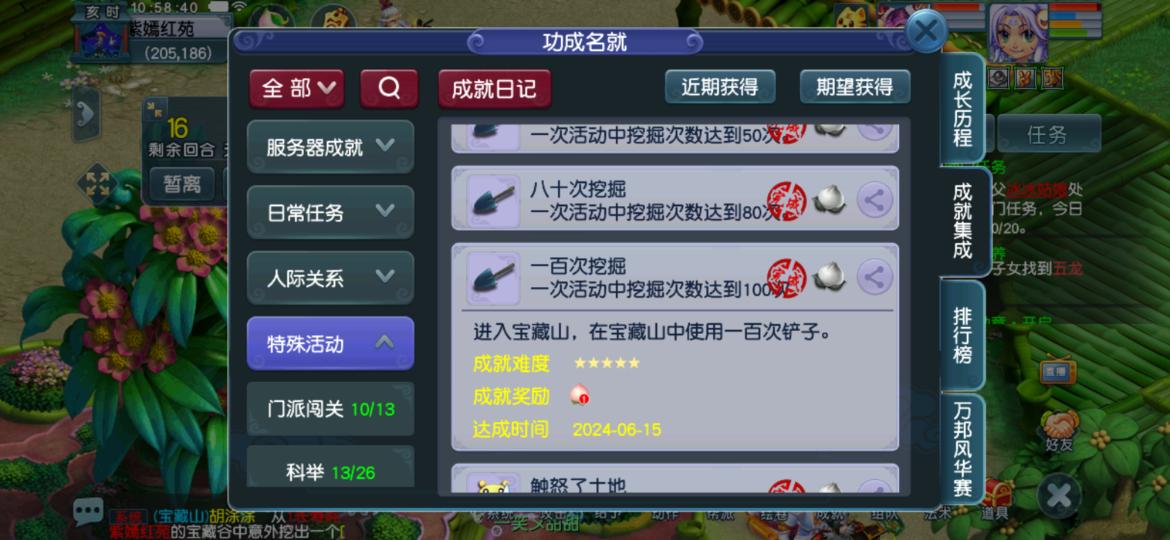This screenshot has width=1170, height=540.
Task: Tap the peach reward icon under 成就奖励
Action: click(x=580, y=395)
